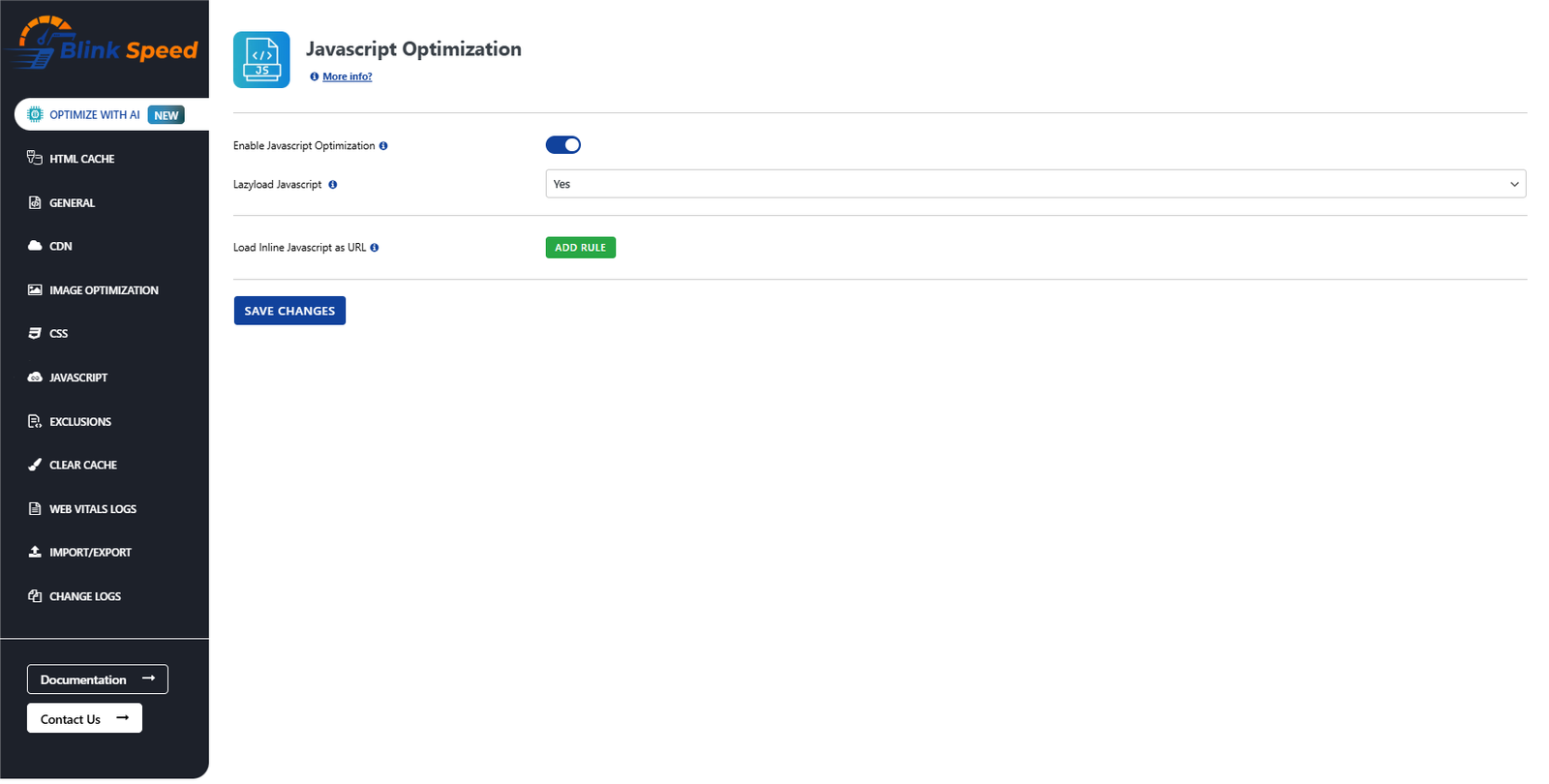1549x784 pixels.
Task: Click the info icon before More info link
Action: (315, 76)
